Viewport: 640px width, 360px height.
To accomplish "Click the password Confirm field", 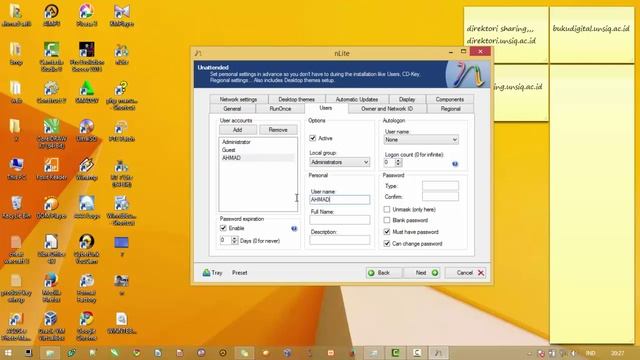I will click(x=440, y=197).
